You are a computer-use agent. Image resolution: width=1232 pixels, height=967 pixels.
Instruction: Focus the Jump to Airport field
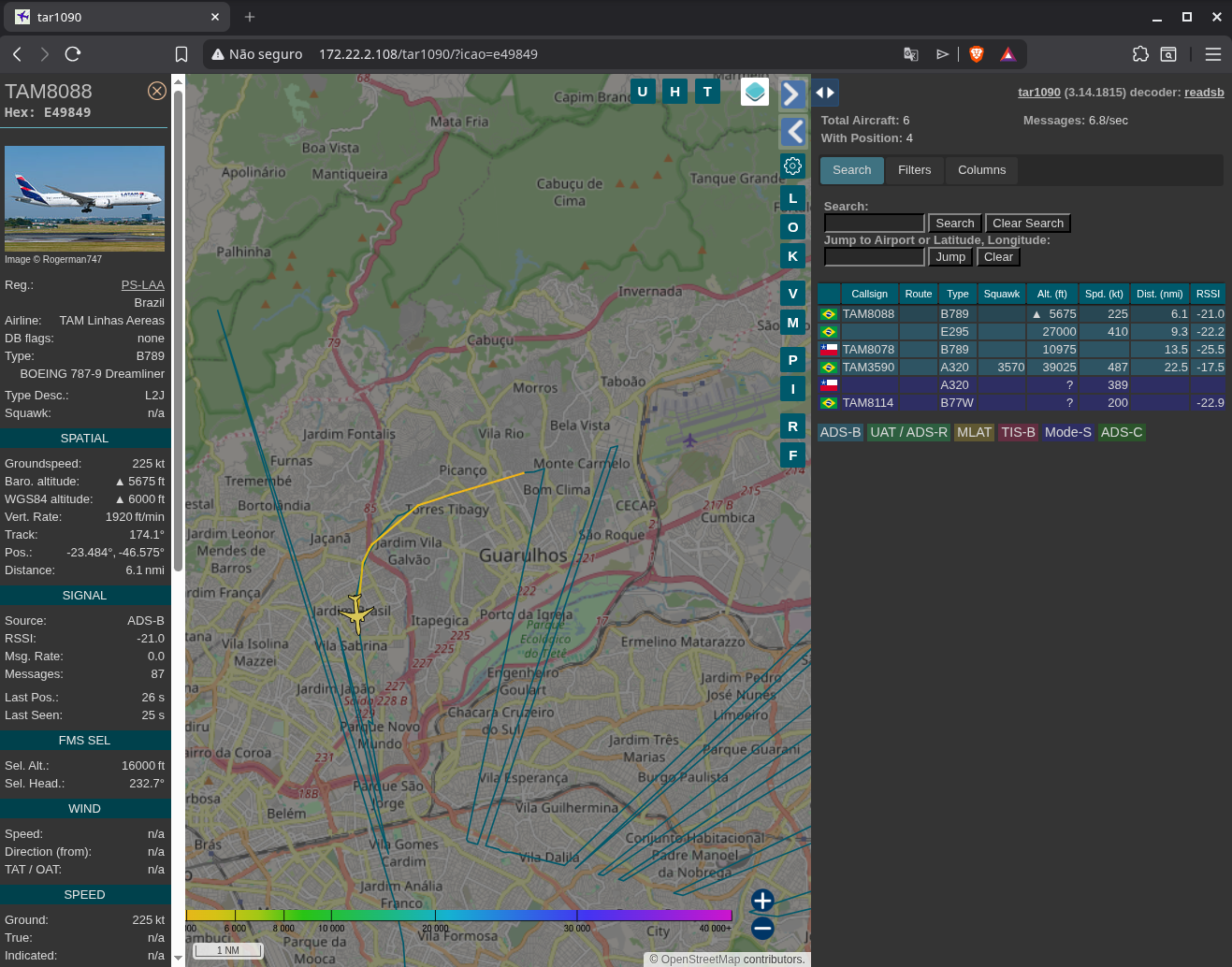click(874, 257)
